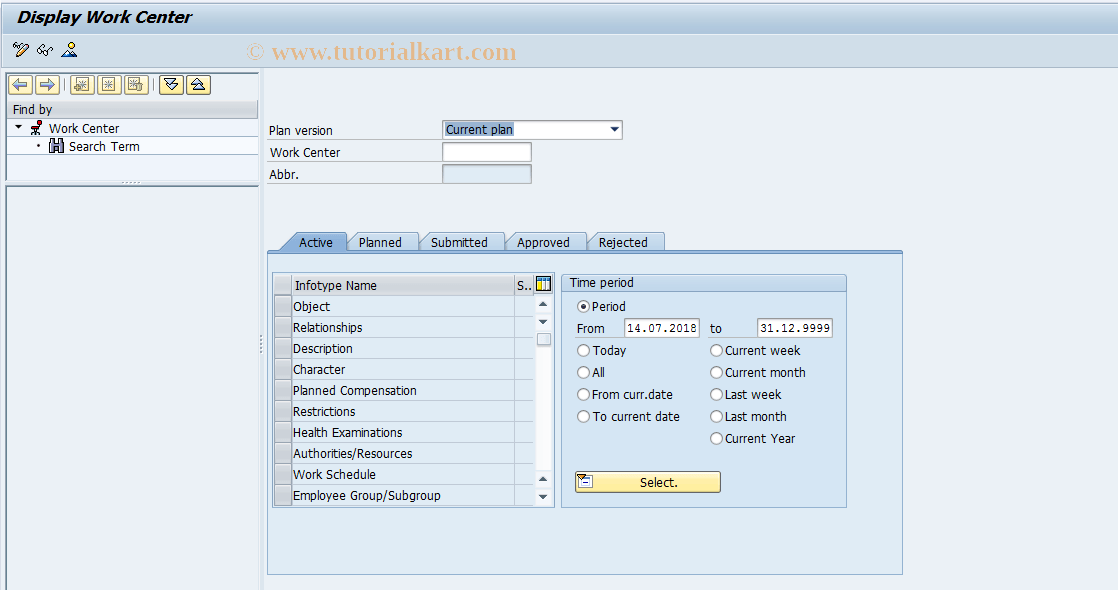Select the Current Year radio button
1118x590 pixels.
717,439
